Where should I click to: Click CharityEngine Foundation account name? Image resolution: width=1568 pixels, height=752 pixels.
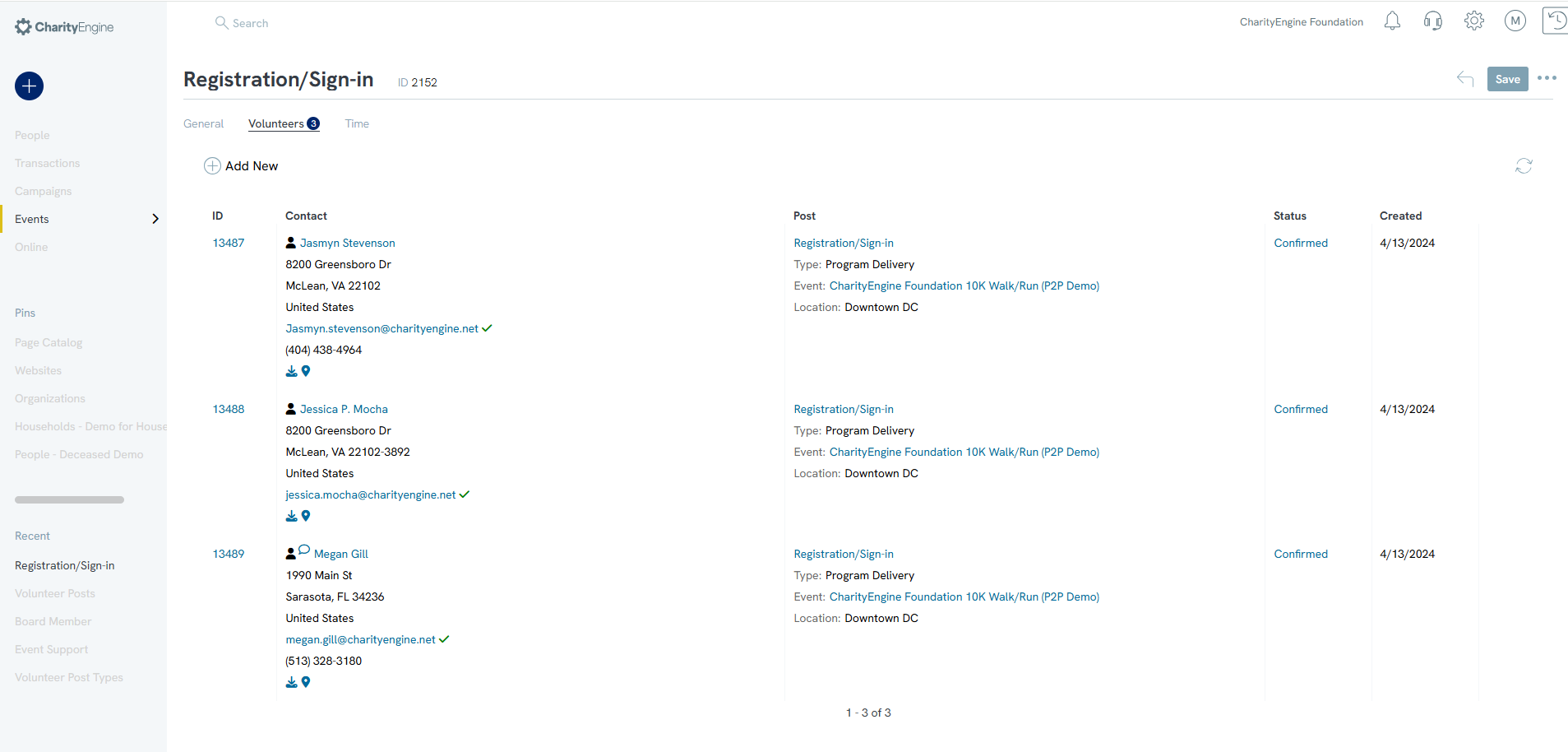coord(1302,22)
